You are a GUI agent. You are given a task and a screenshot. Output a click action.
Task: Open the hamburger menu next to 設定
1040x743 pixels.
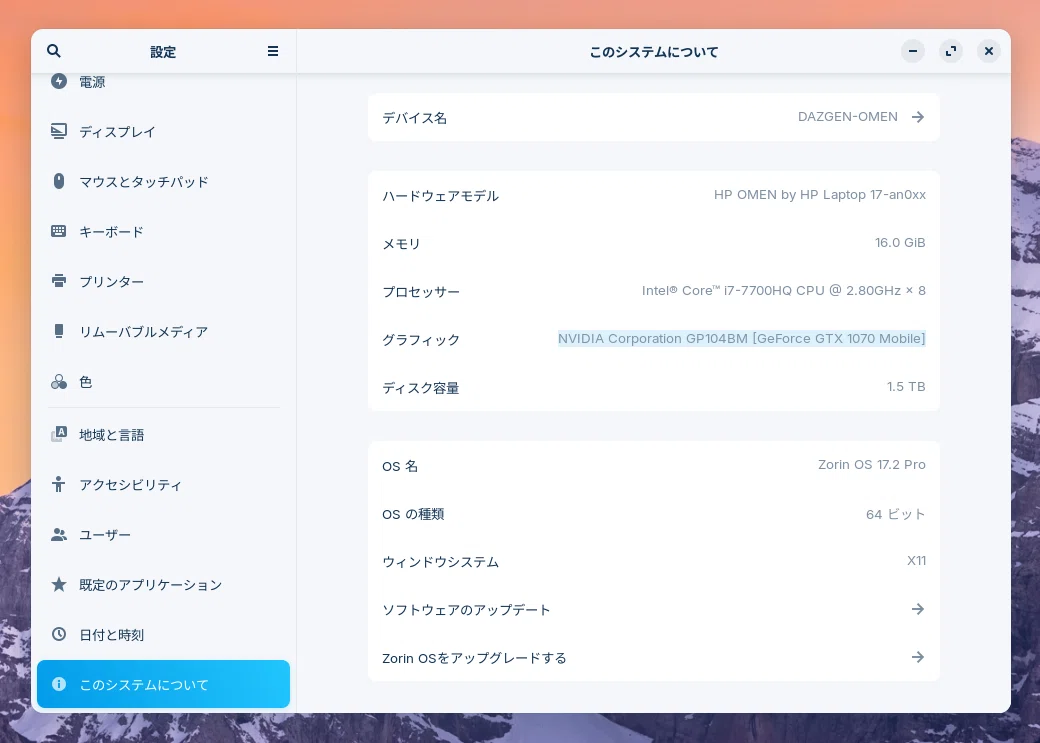coord(273,51)
